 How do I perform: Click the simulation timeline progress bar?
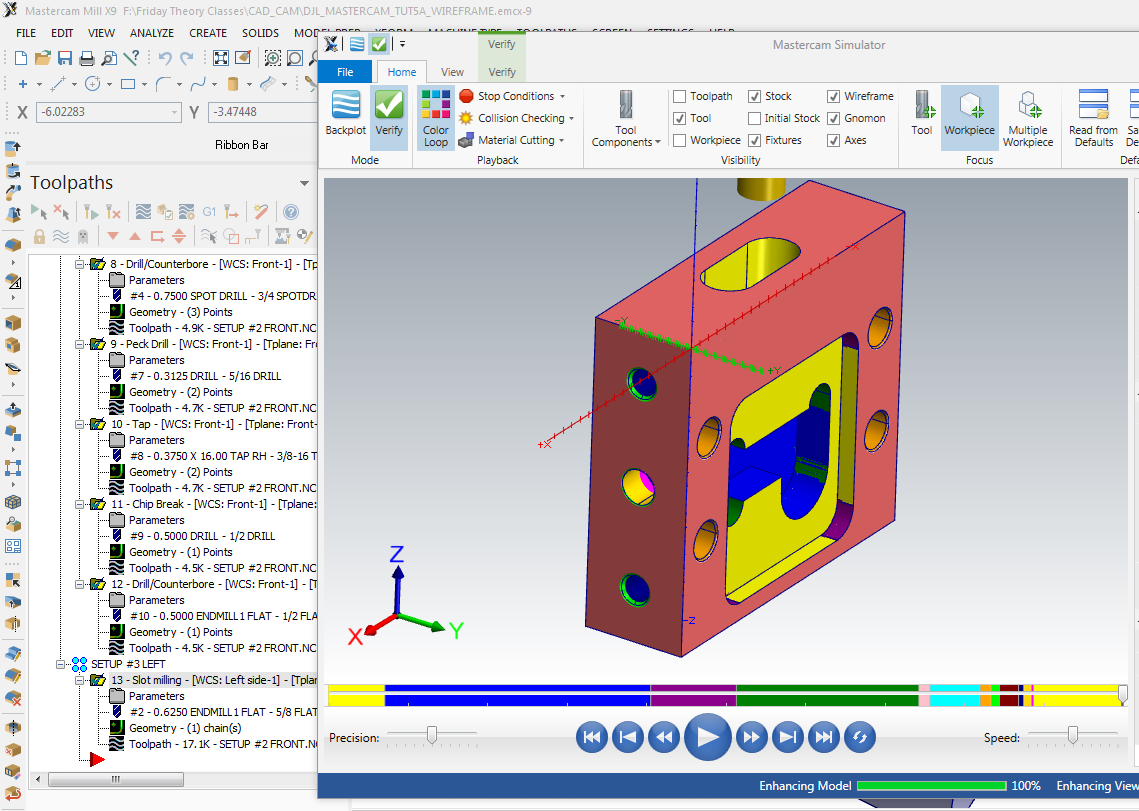[725, 695]
